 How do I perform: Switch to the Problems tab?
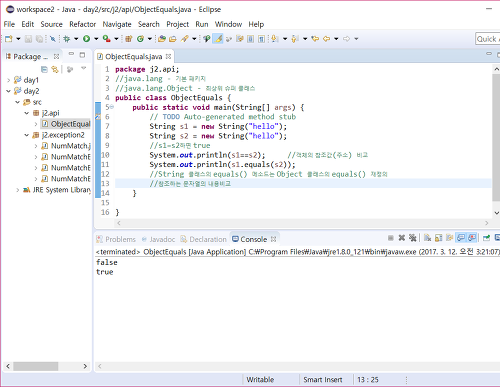(116, 239)
